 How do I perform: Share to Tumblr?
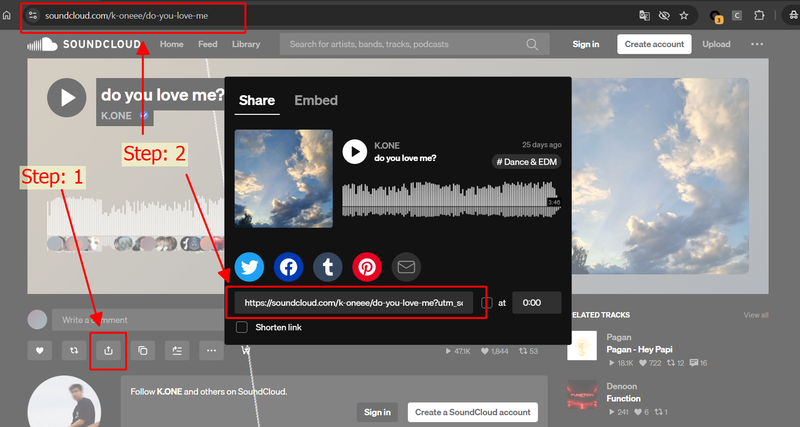[328, 267]
